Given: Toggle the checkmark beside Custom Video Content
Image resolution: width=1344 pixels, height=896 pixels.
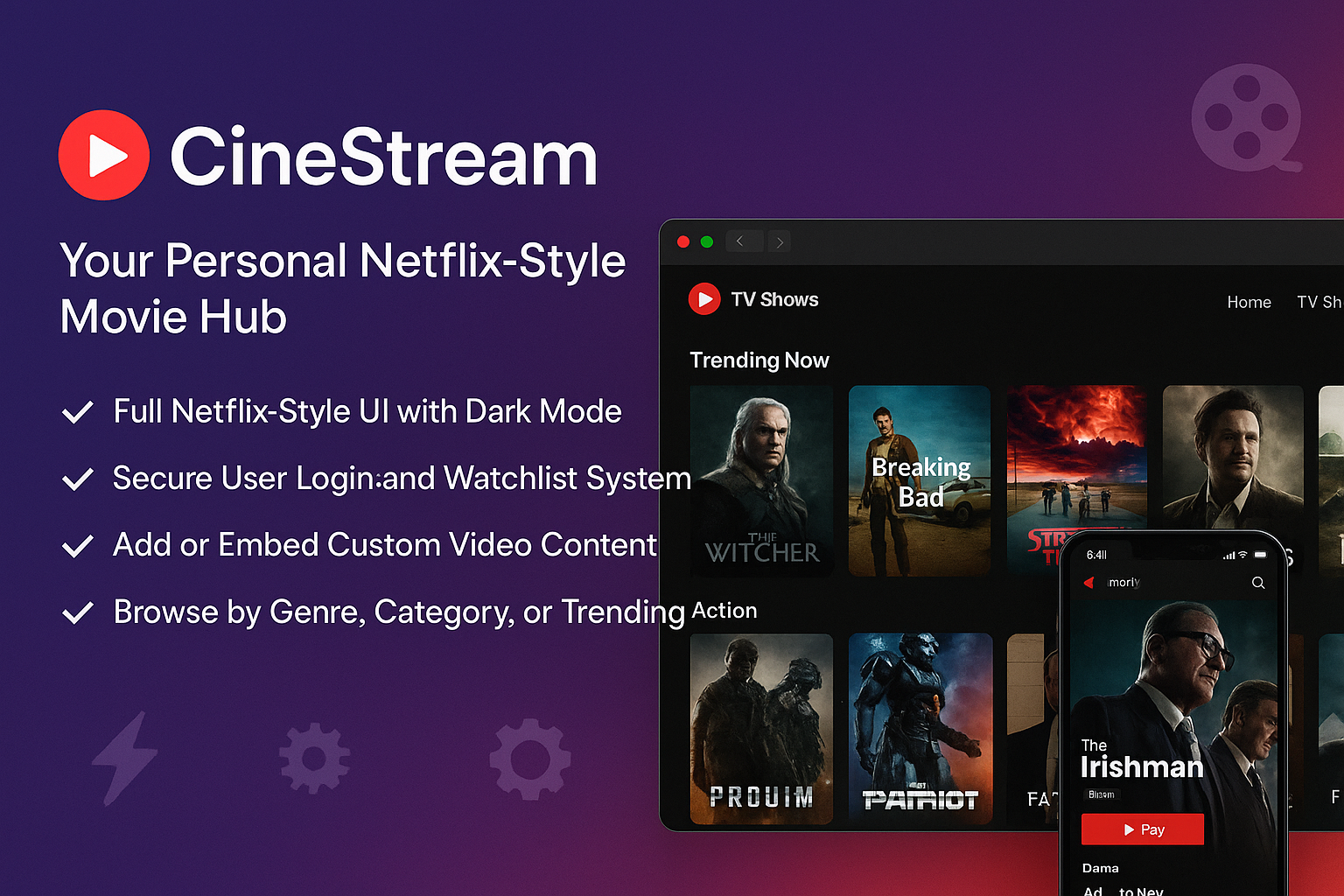Looking at the screenshot, I should coord(78,544).
